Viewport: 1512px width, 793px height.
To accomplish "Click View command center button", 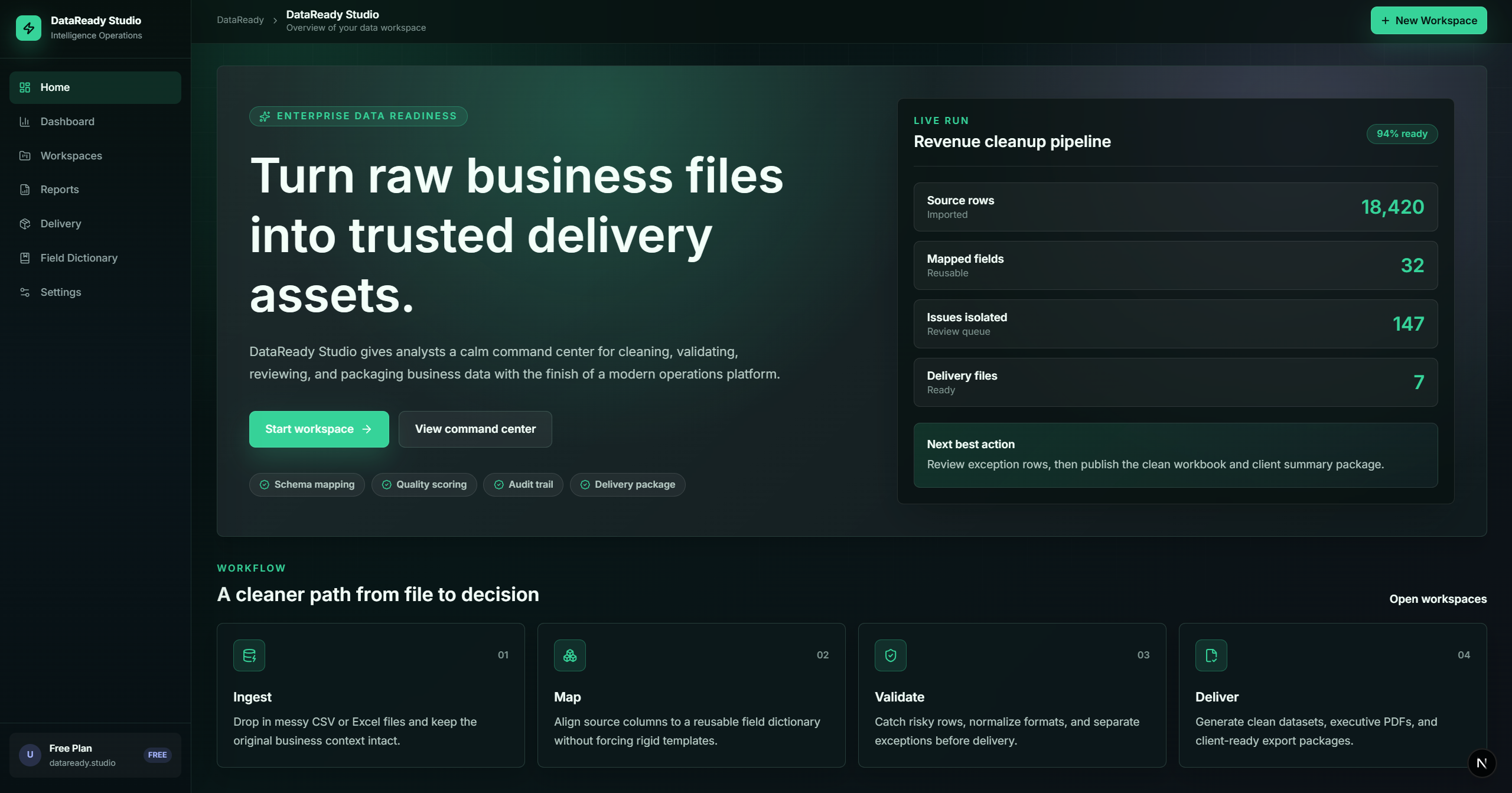I will [475, 429].
